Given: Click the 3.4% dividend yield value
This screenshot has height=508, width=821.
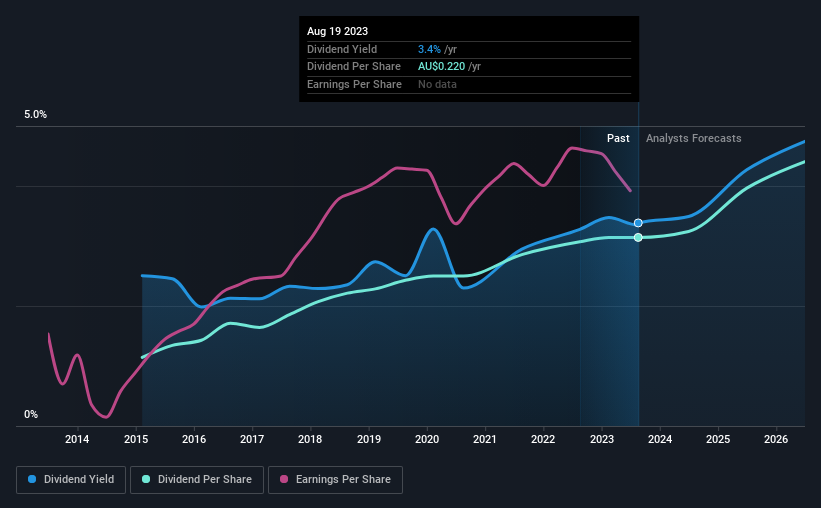Looking at the screenshot, I should [429, 49].
